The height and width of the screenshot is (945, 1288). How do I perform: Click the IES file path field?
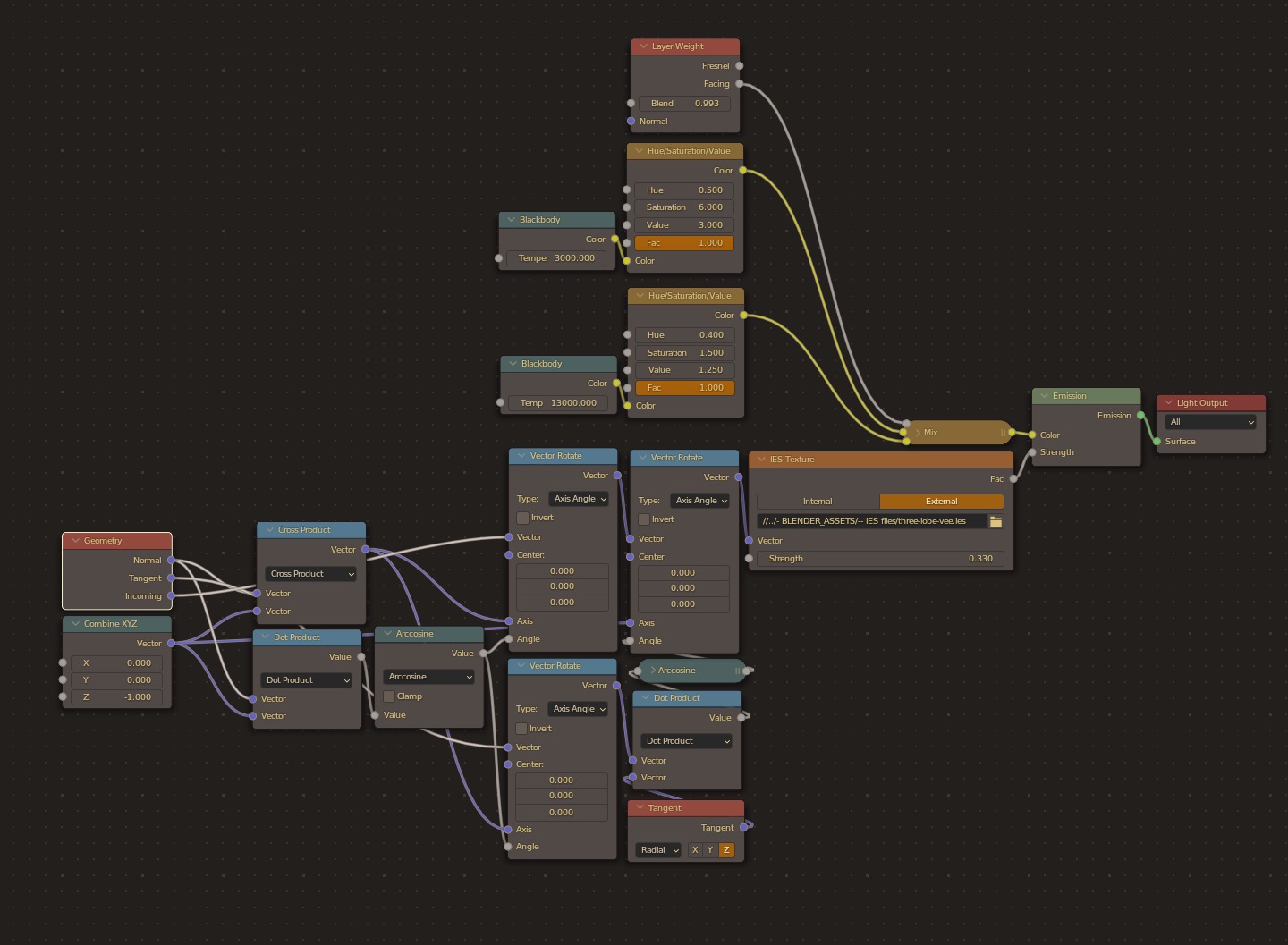(x=872, y=521)
